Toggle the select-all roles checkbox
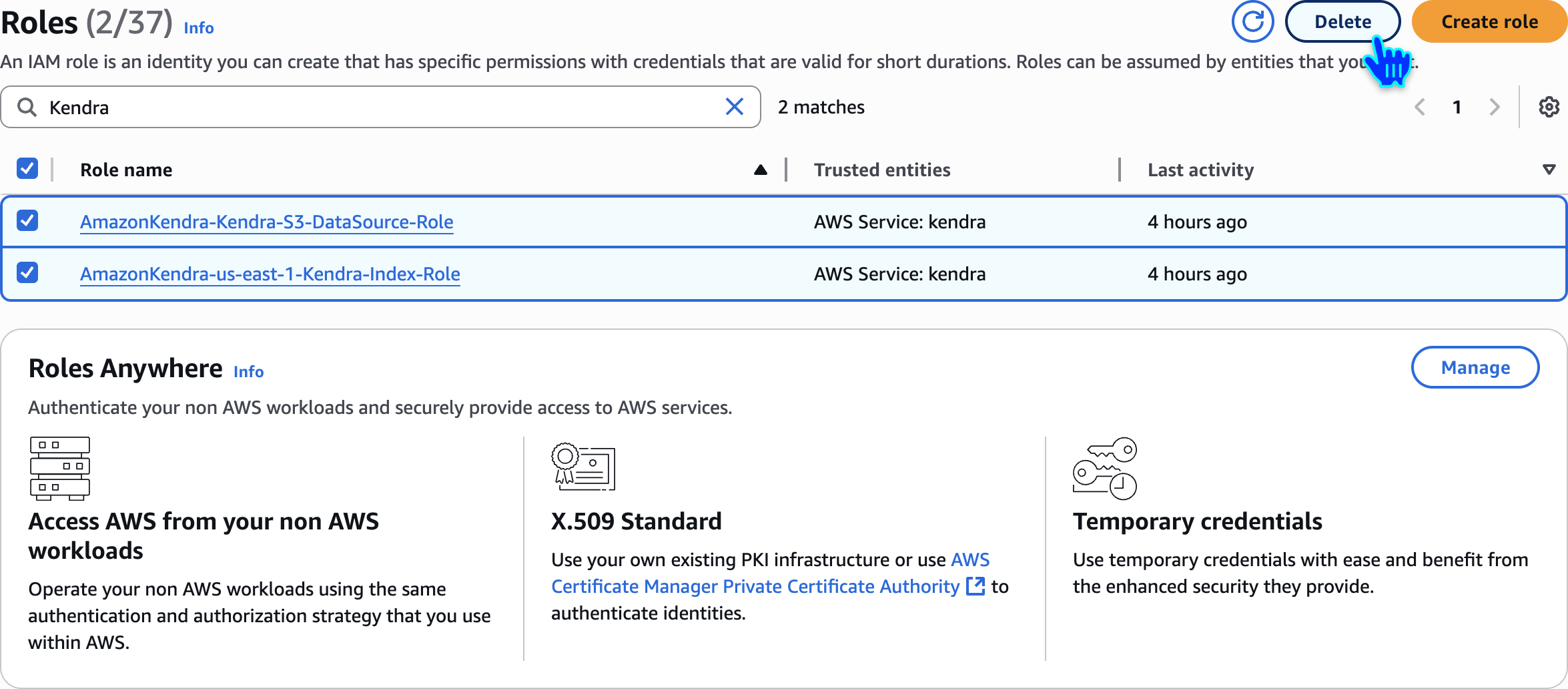This screenshot has width=1568, height=689. point(27,168)
